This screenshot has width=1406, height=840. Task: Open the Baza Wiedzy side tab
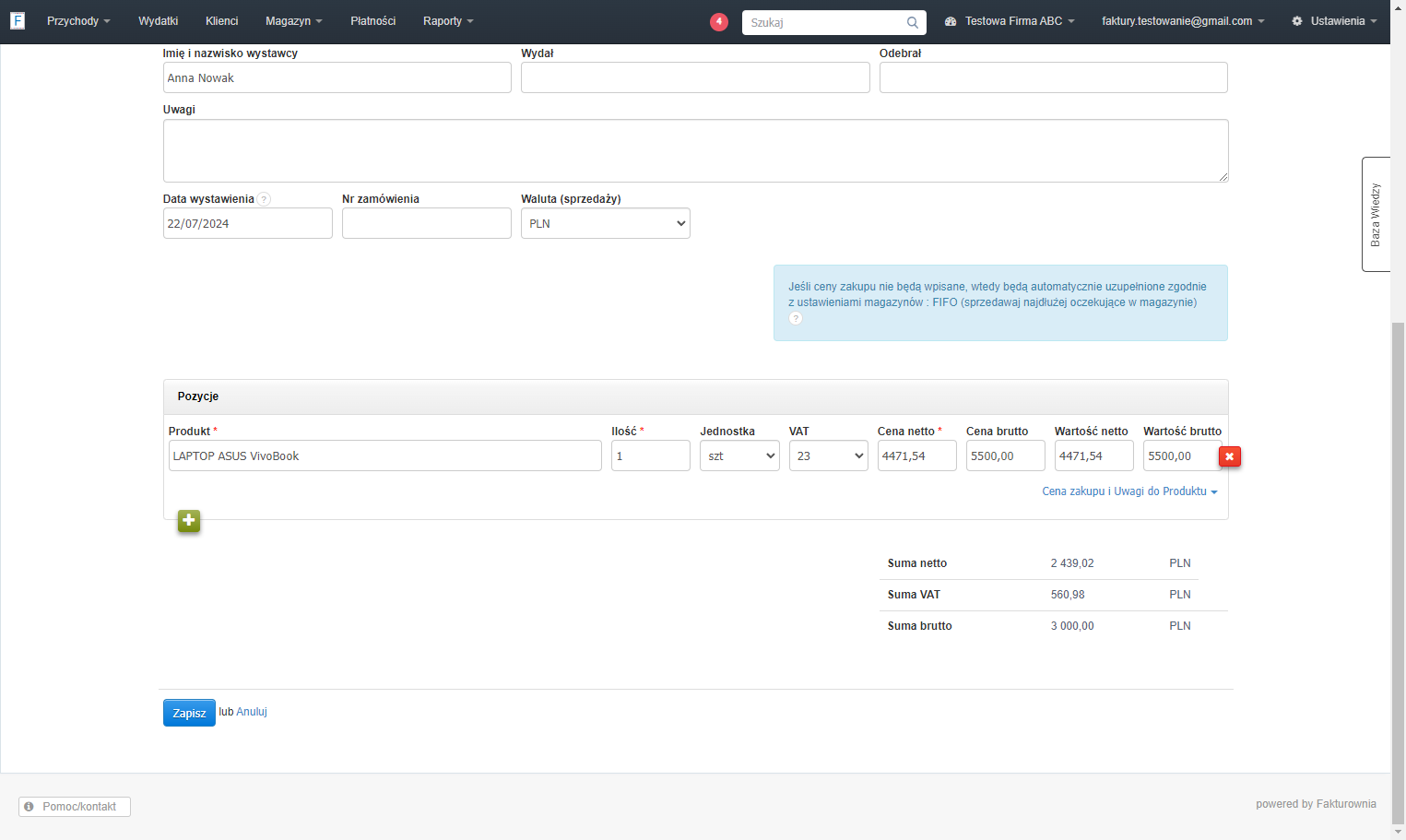[x=1376, y=214]
